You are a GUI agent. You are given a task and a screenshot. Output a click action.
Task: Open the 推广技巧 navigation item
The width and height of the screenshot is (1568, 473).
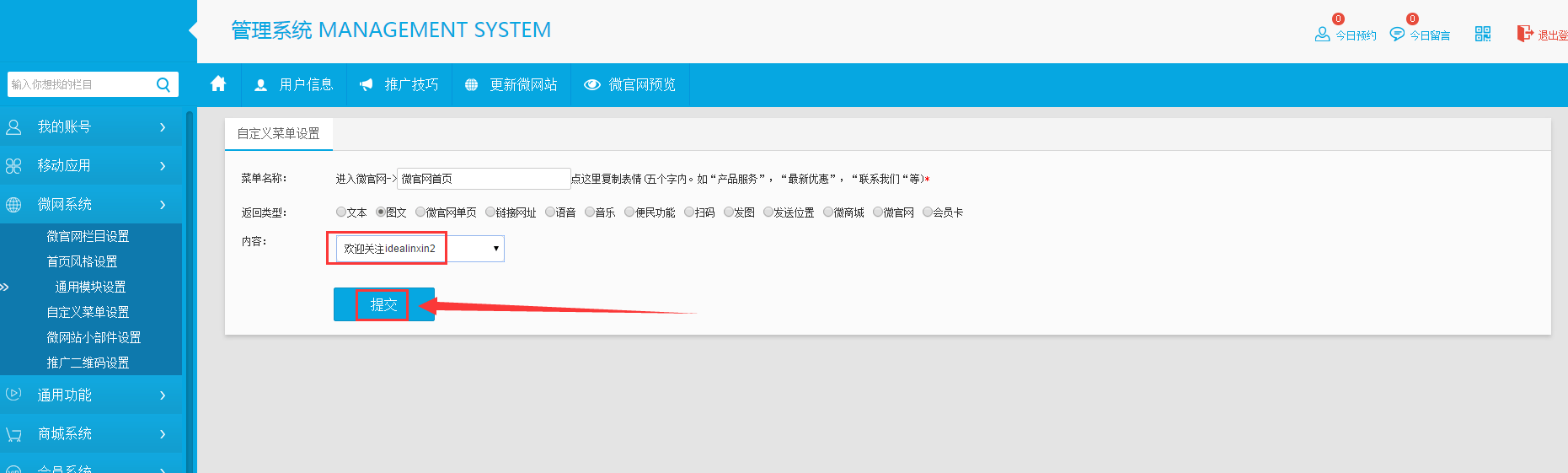click(399, 85)
